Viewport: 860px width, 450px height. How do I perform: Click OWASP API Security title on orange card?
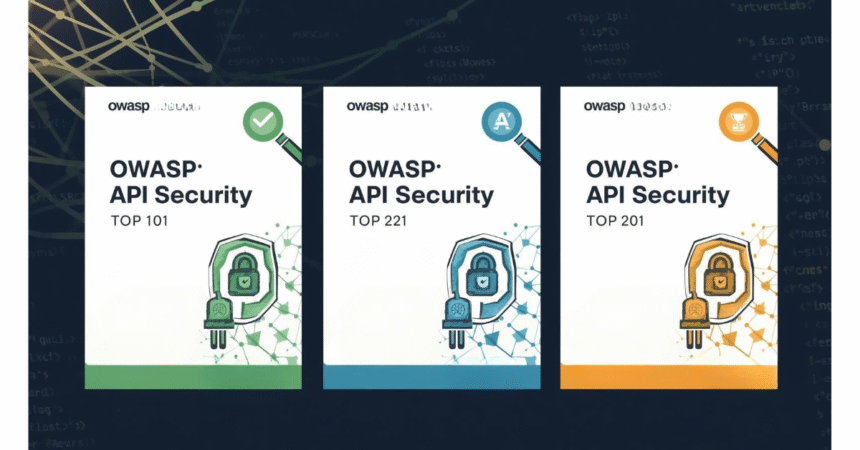click(x=658, y=182)
